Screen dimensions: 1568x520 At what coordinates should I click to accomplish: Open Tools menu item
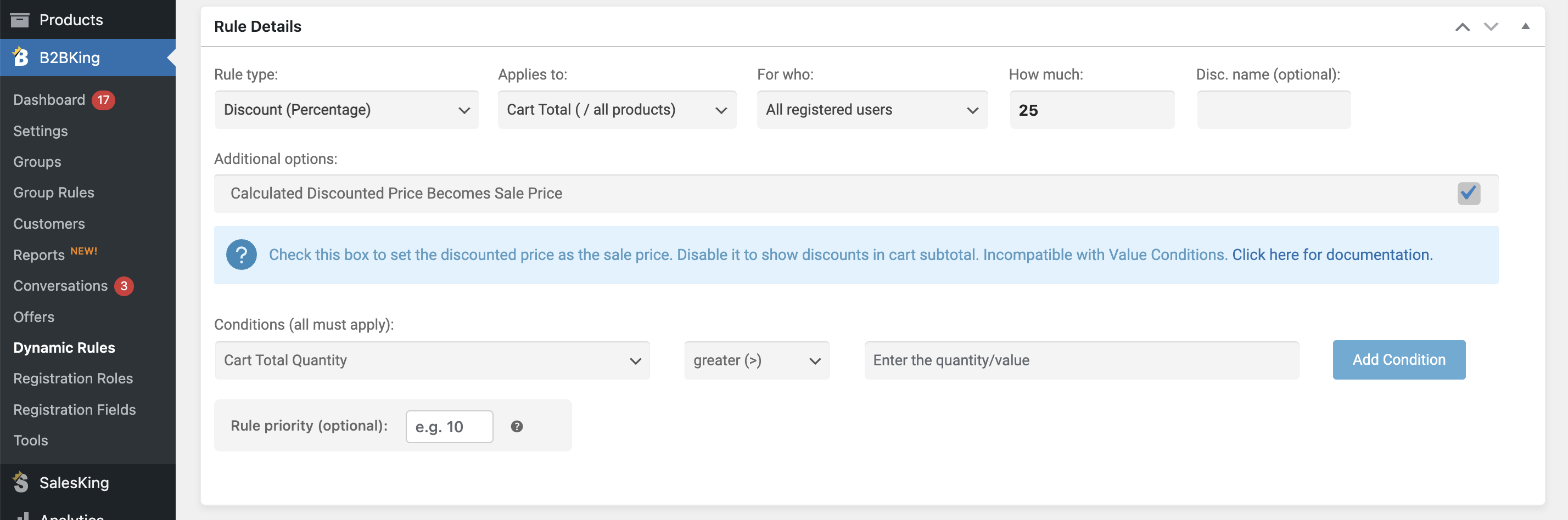click(30, 440)
